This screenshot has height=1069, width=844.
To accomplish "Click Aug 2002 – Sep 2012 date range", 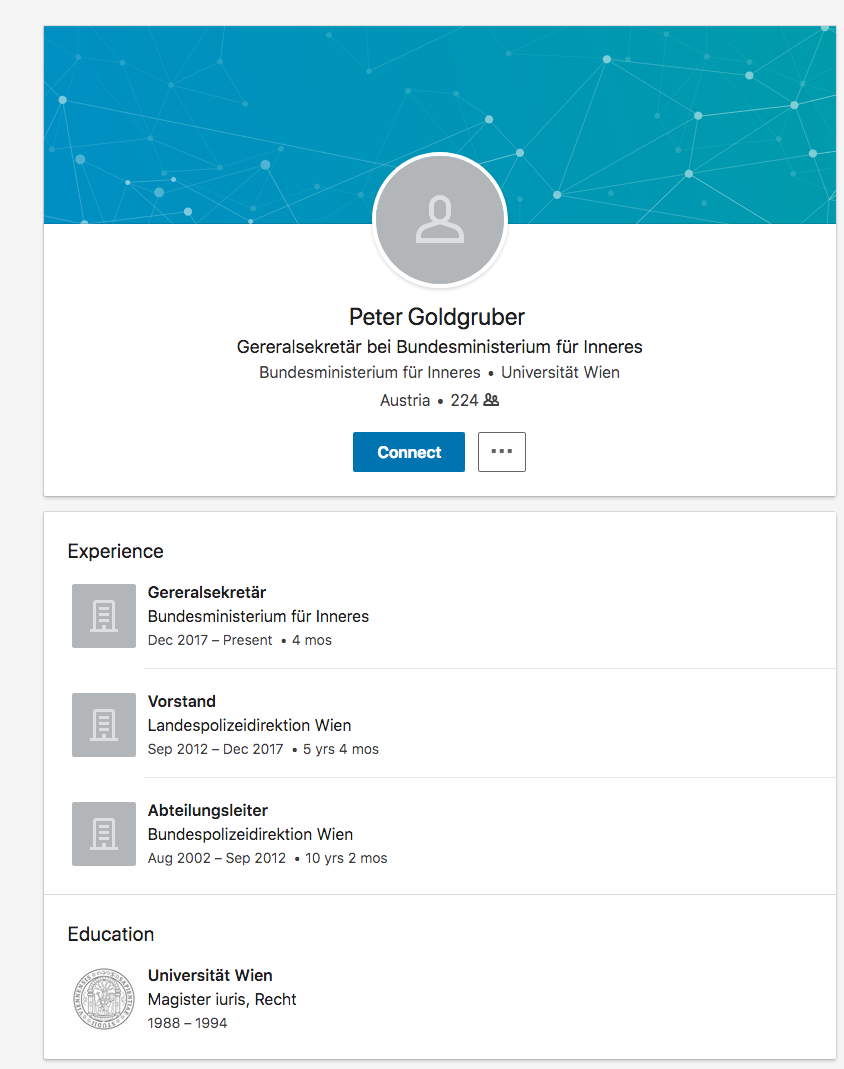I will pyautogui.click(x=217, y=858).
